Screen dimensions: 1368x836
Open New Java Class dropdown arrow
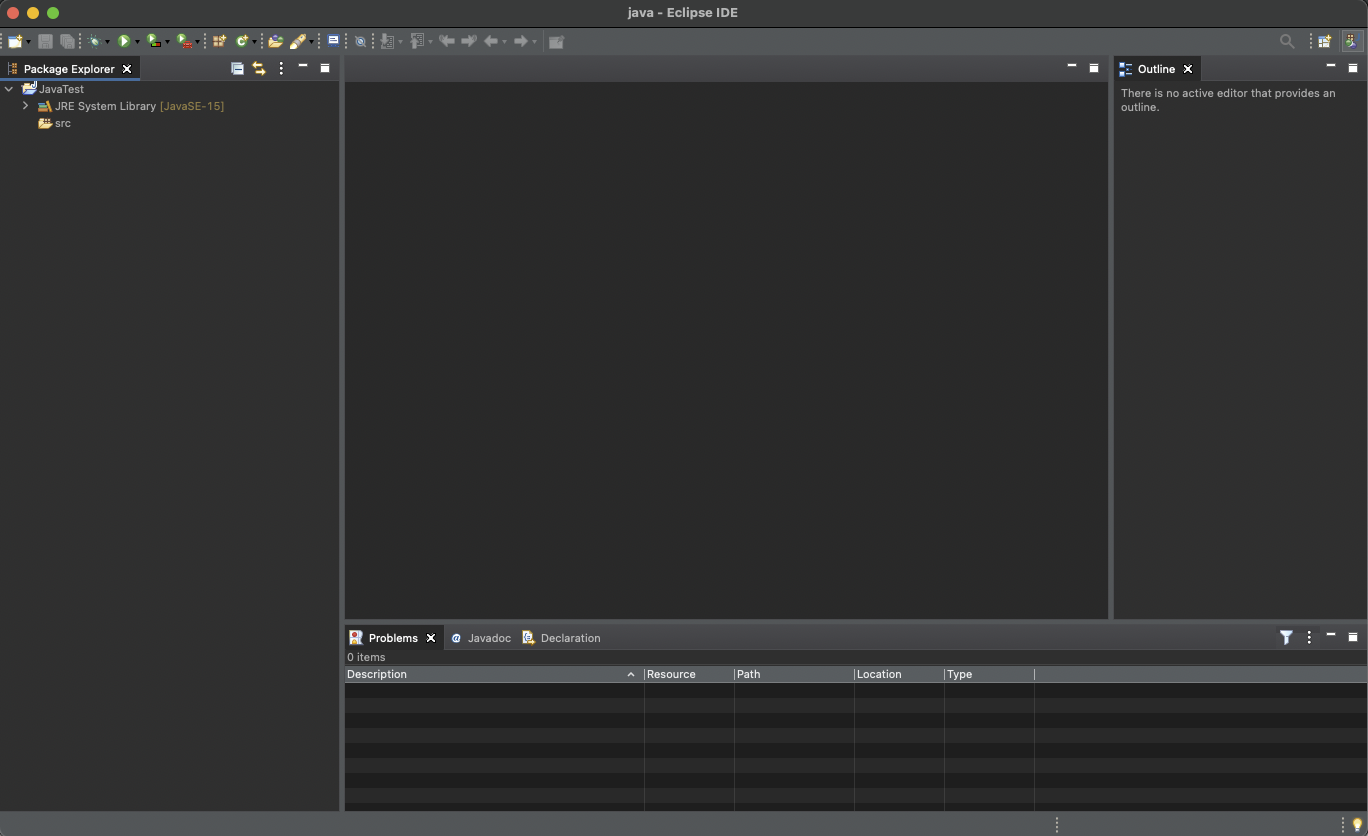(x=254, y=42)
